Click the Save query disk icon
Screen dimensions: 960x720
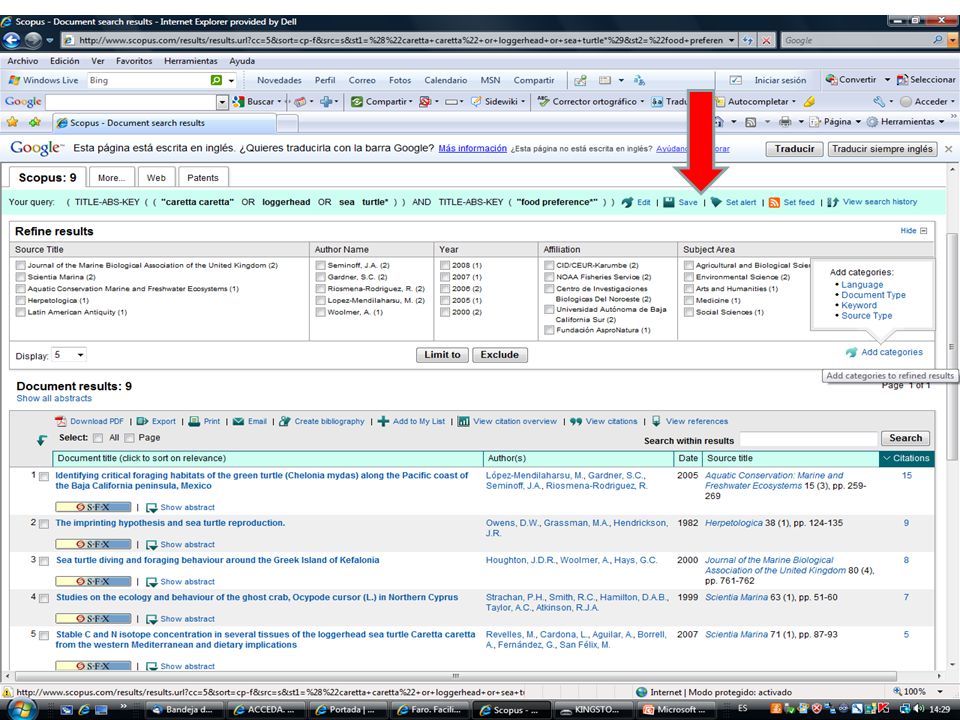coord(669,202)
